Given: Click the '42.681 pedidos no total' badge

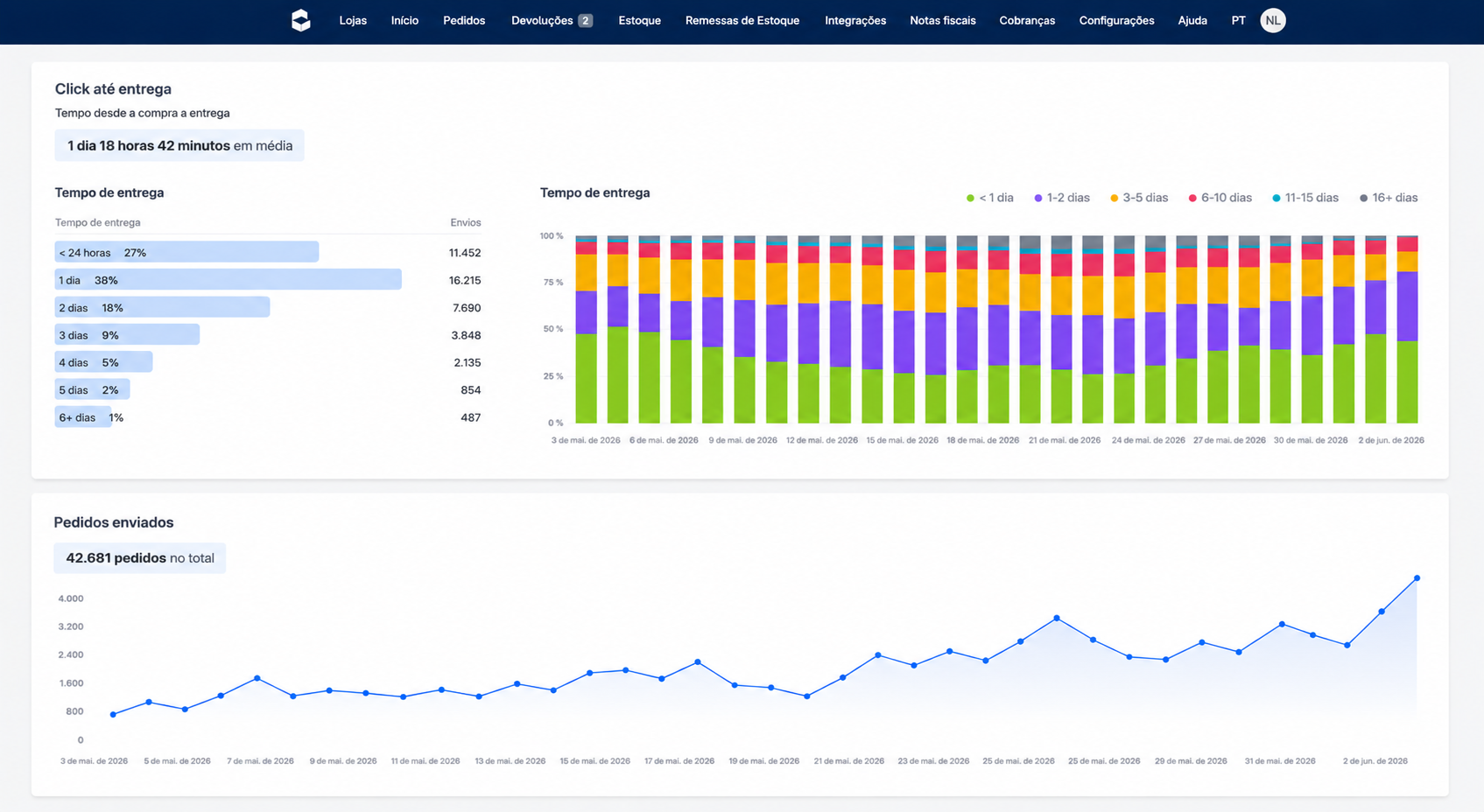Looking at the screenshot, I should (x=140, y=558).
